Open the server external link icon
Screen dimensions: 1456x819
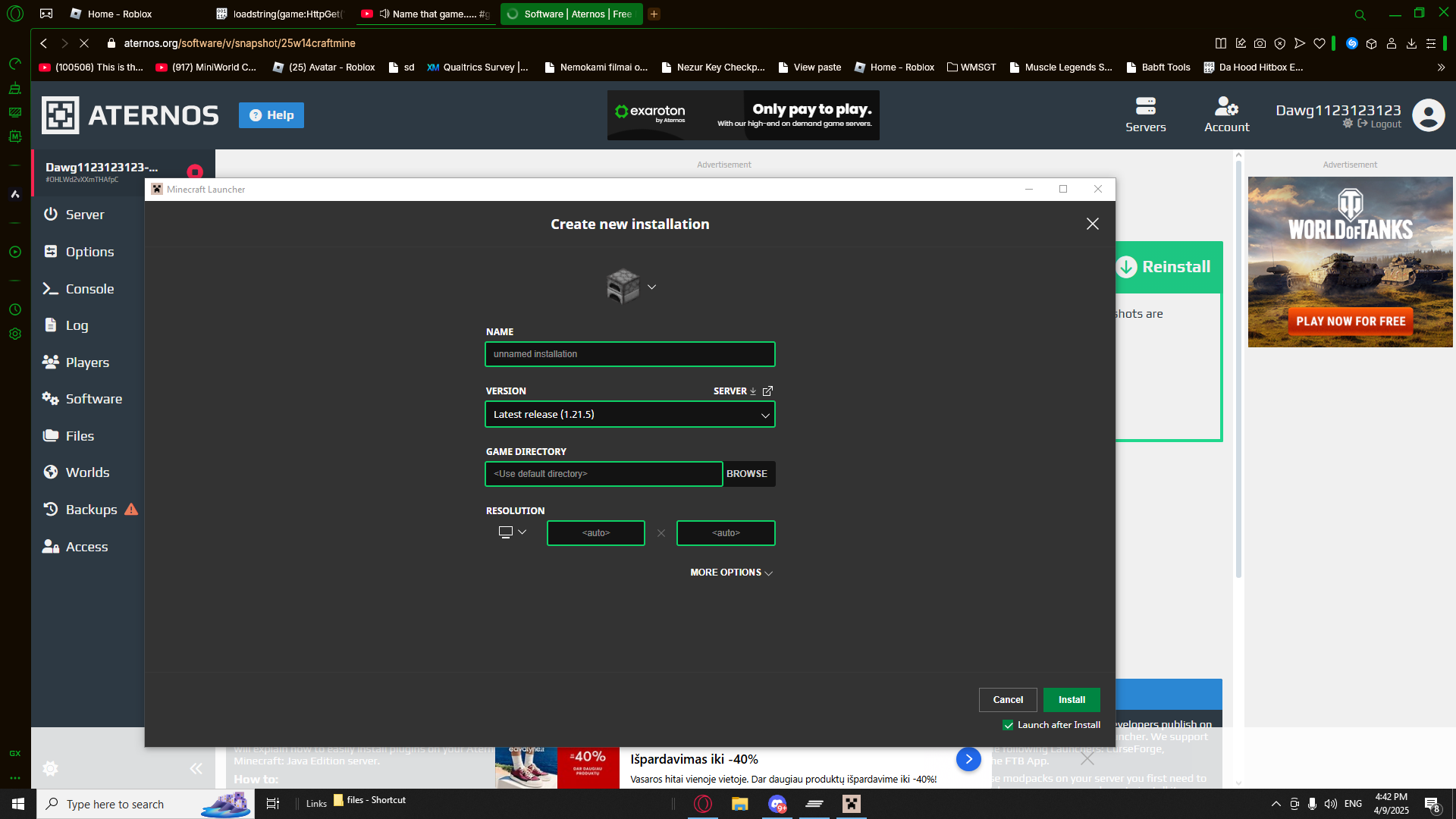[767, 391]
